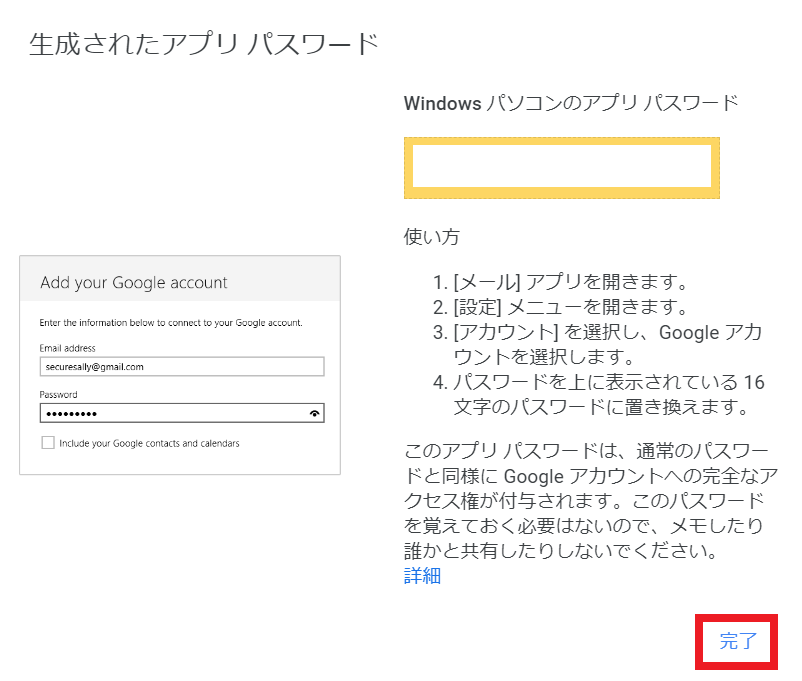Click step 2 [設定] メニューを開きます
Viewport: 802px width, 681px height.
[560, 307]
